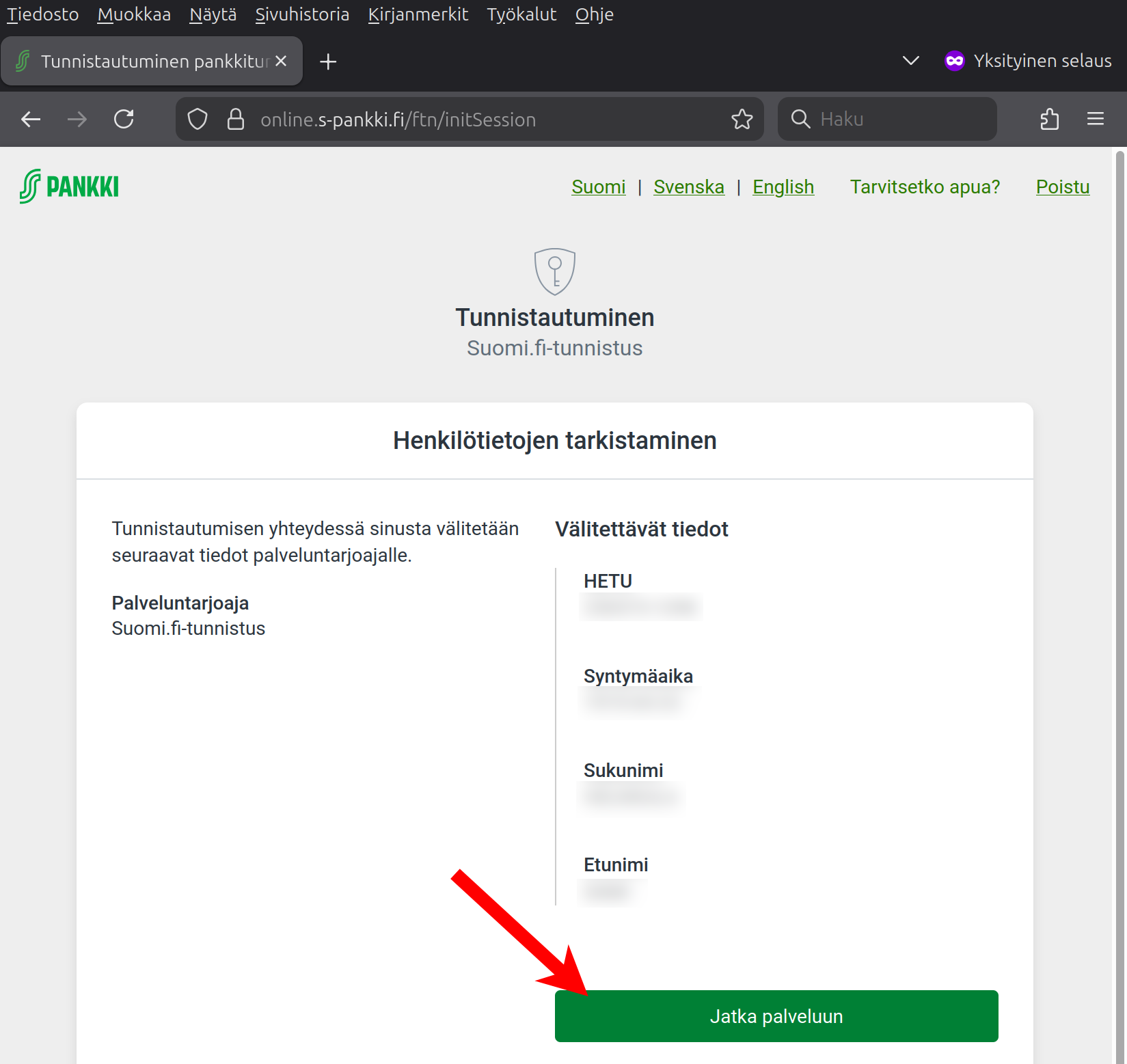The height and width of the screenshot is (1064, 1127).
Task: Open the Tiedosto menu
Action: point(42,14)
